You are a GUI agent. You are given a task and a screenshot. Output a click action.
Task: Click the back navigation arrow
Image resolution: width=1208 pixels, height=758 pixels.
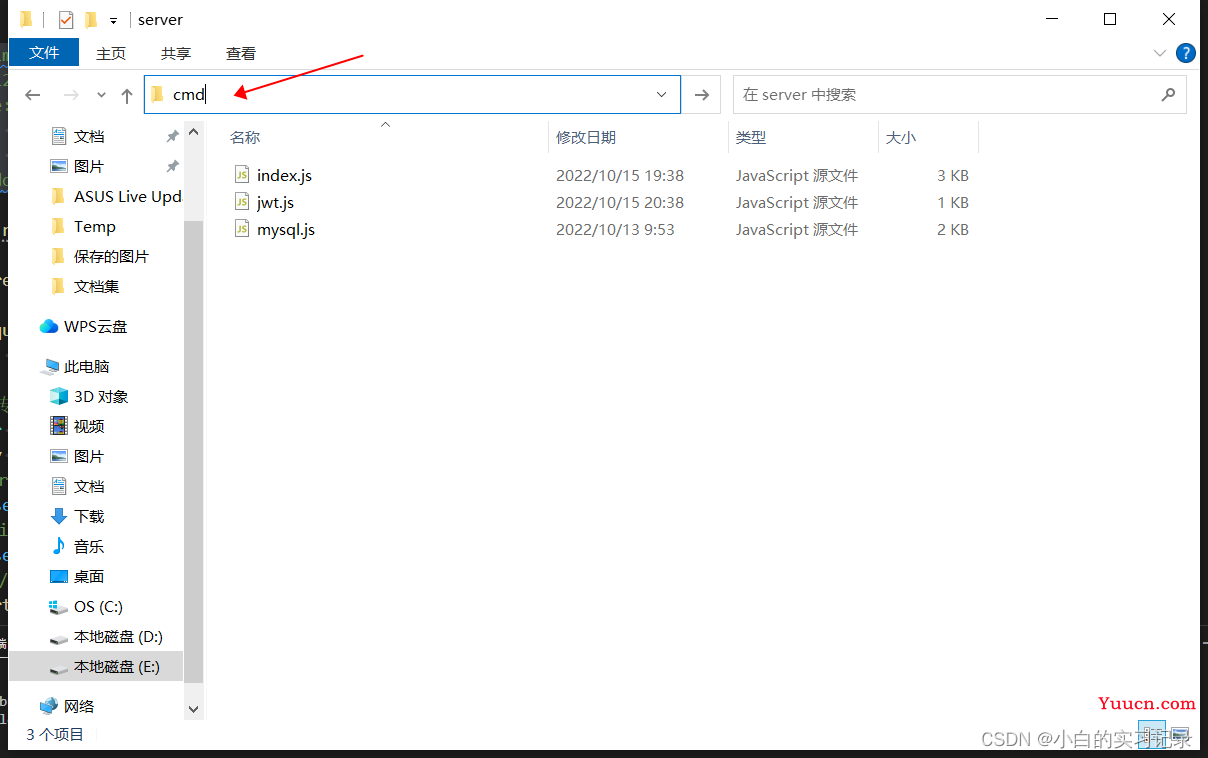33,95
